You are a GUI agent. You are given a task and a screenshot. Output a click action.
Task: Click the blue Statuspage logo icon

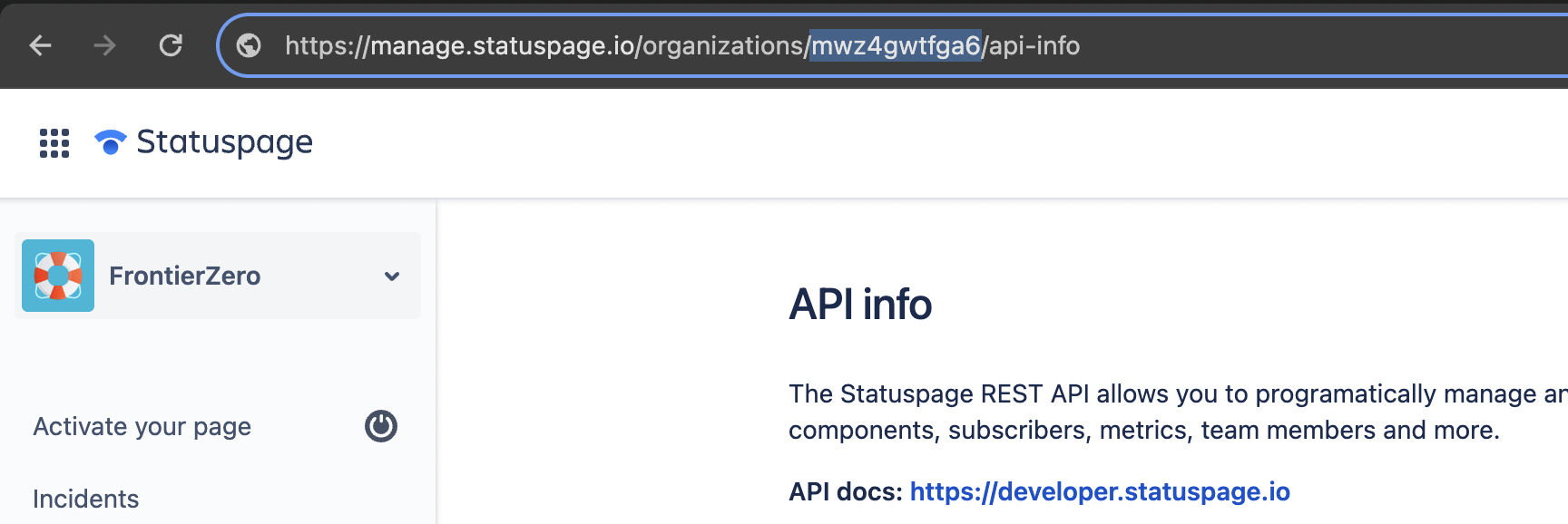coord(111,142)
